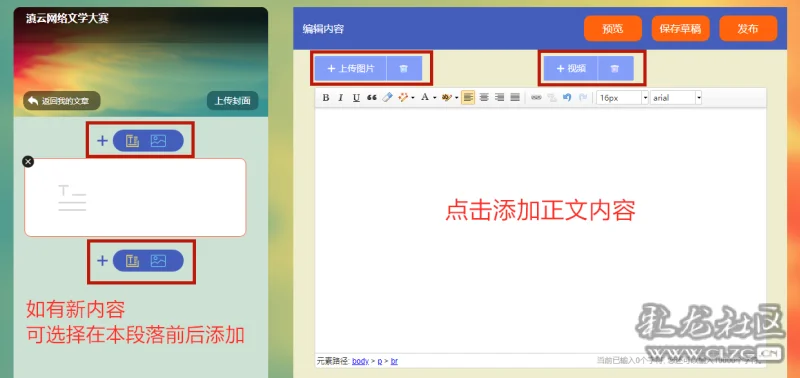Image resolution: width=800 pixels, height=378 pixels.
Task: Click the body link in element path
Action: pyautogui.click(x=360, y=361)
